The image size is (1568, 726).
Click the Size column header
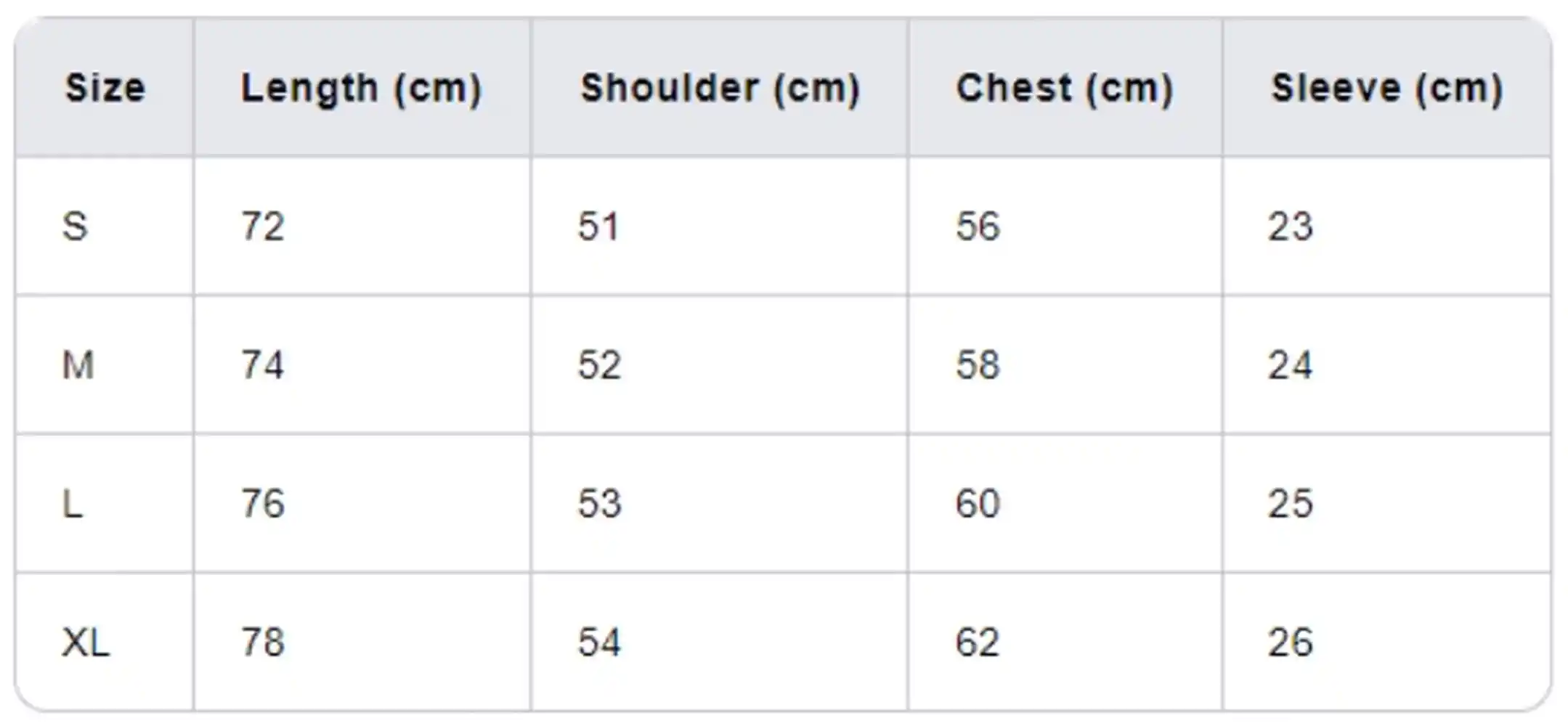coord(105,89)
